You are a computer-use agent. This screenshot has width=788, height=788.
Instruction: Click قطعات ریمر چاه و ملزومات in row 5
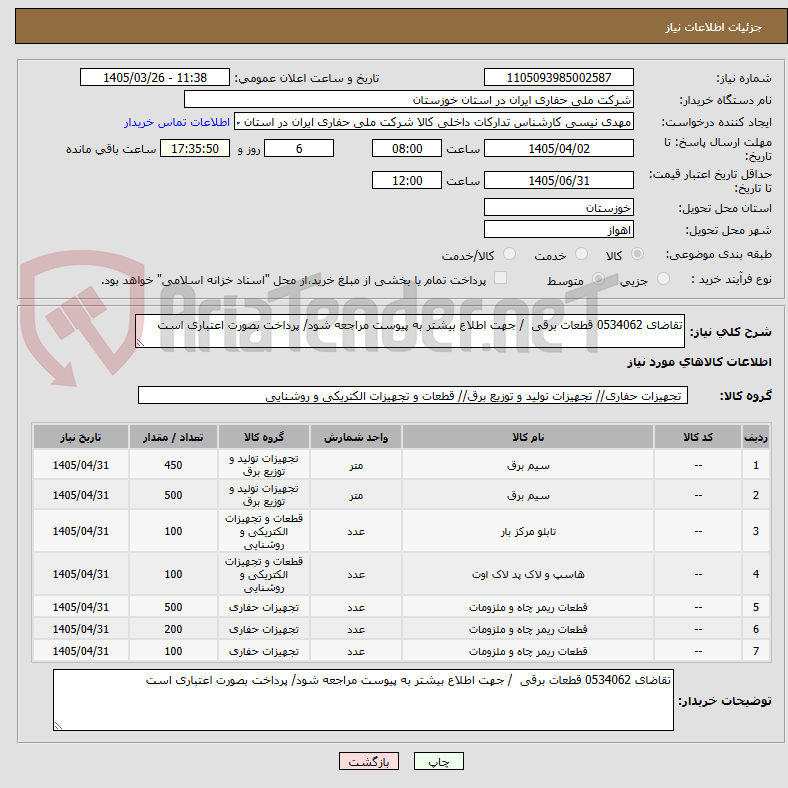[528, 607]
